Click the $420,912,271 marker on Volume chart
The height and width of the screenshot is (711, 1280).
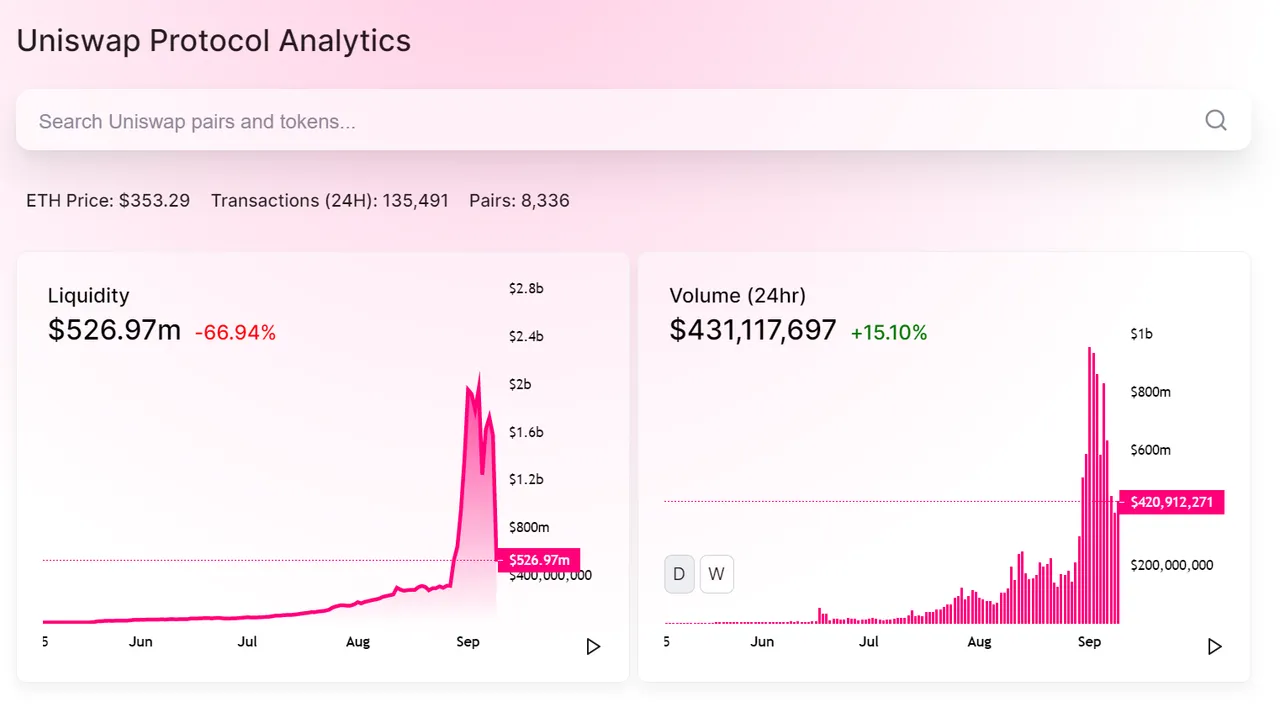[1171, 502]
